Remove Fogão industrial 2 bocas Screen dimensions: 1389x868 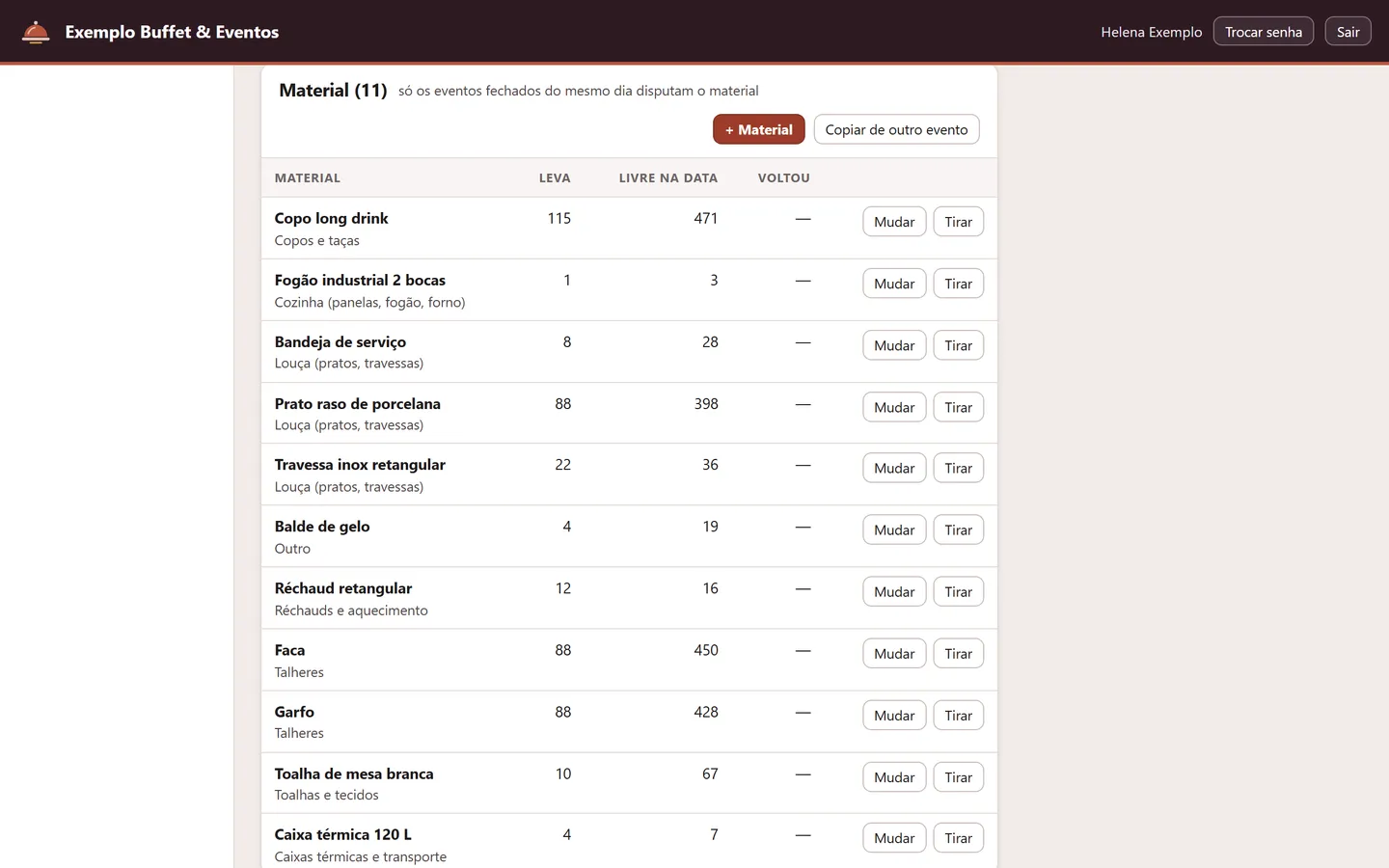[x=959, y=284]
